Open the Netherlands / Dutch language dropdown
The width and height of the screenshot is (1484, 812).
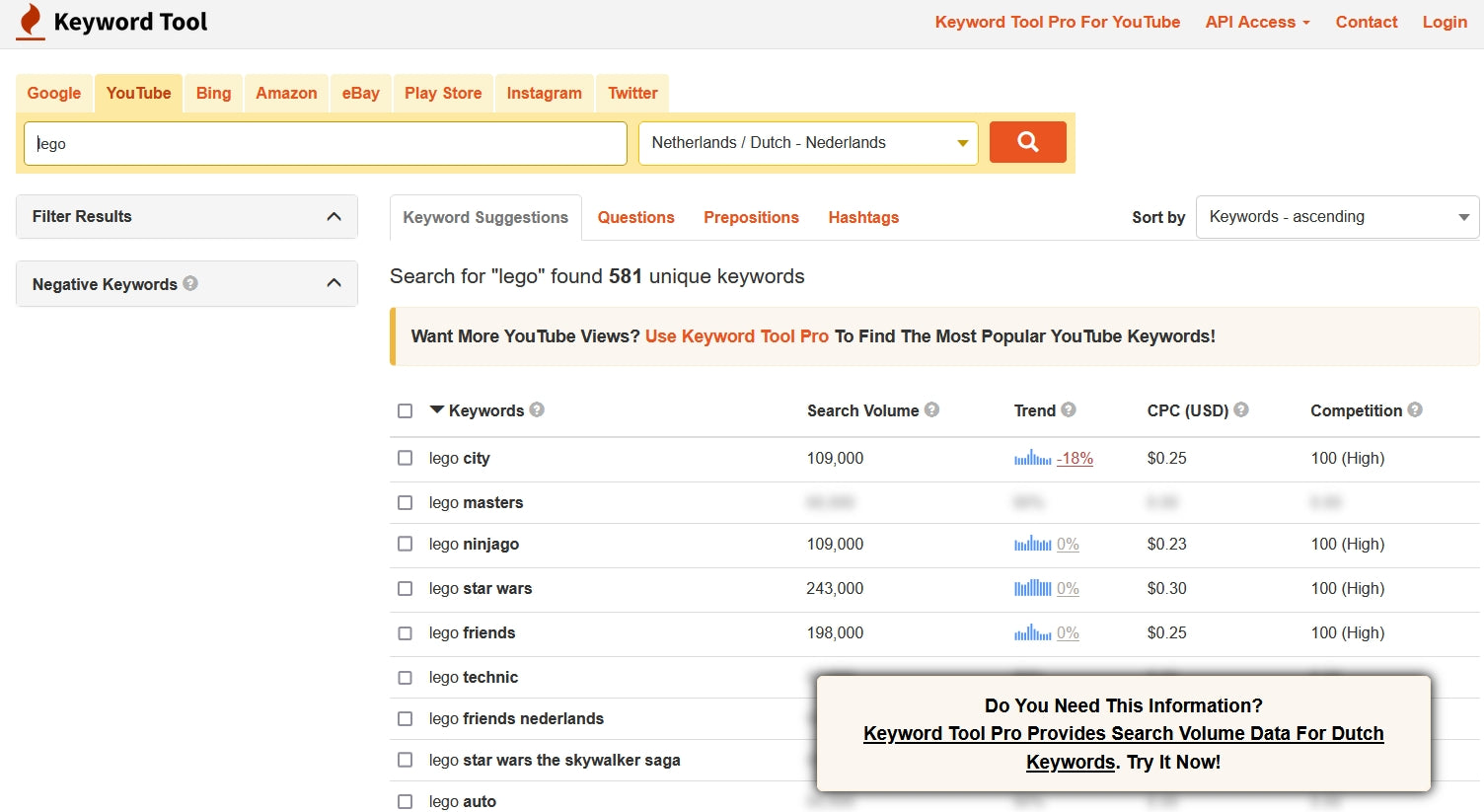(x=808, y=143)
